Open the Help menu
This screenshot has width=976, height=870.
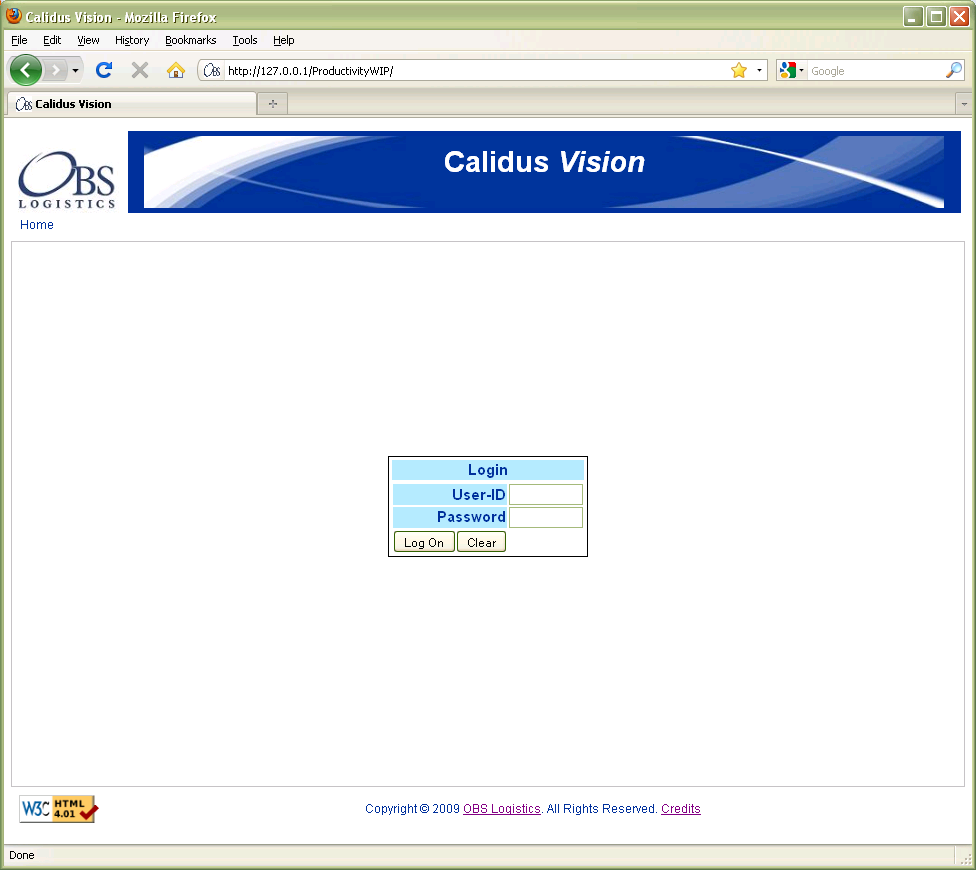pyautogui.click(x=284, y=40)
